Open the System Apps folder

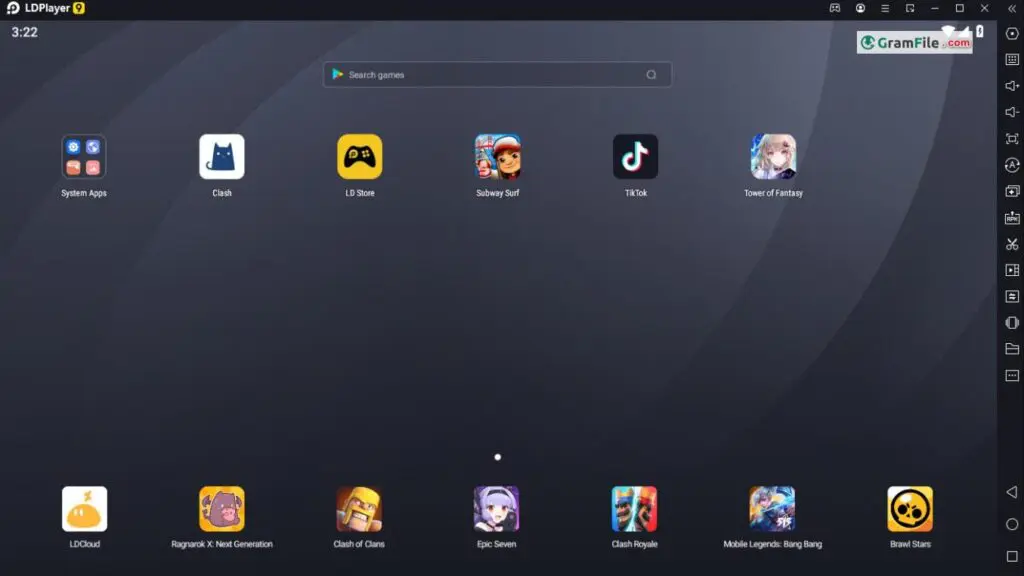tap(84, 157)
